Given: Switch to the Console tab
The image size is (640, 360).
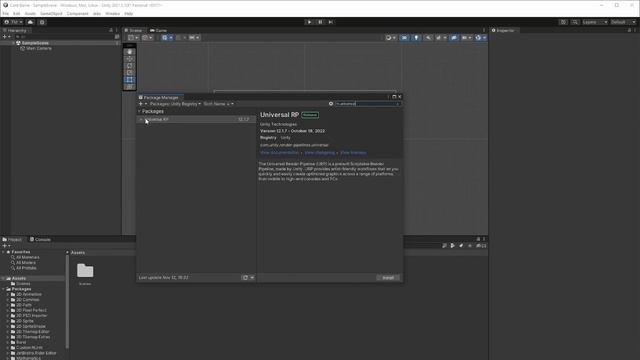Looking at the screenshot, I should [40, 240].
